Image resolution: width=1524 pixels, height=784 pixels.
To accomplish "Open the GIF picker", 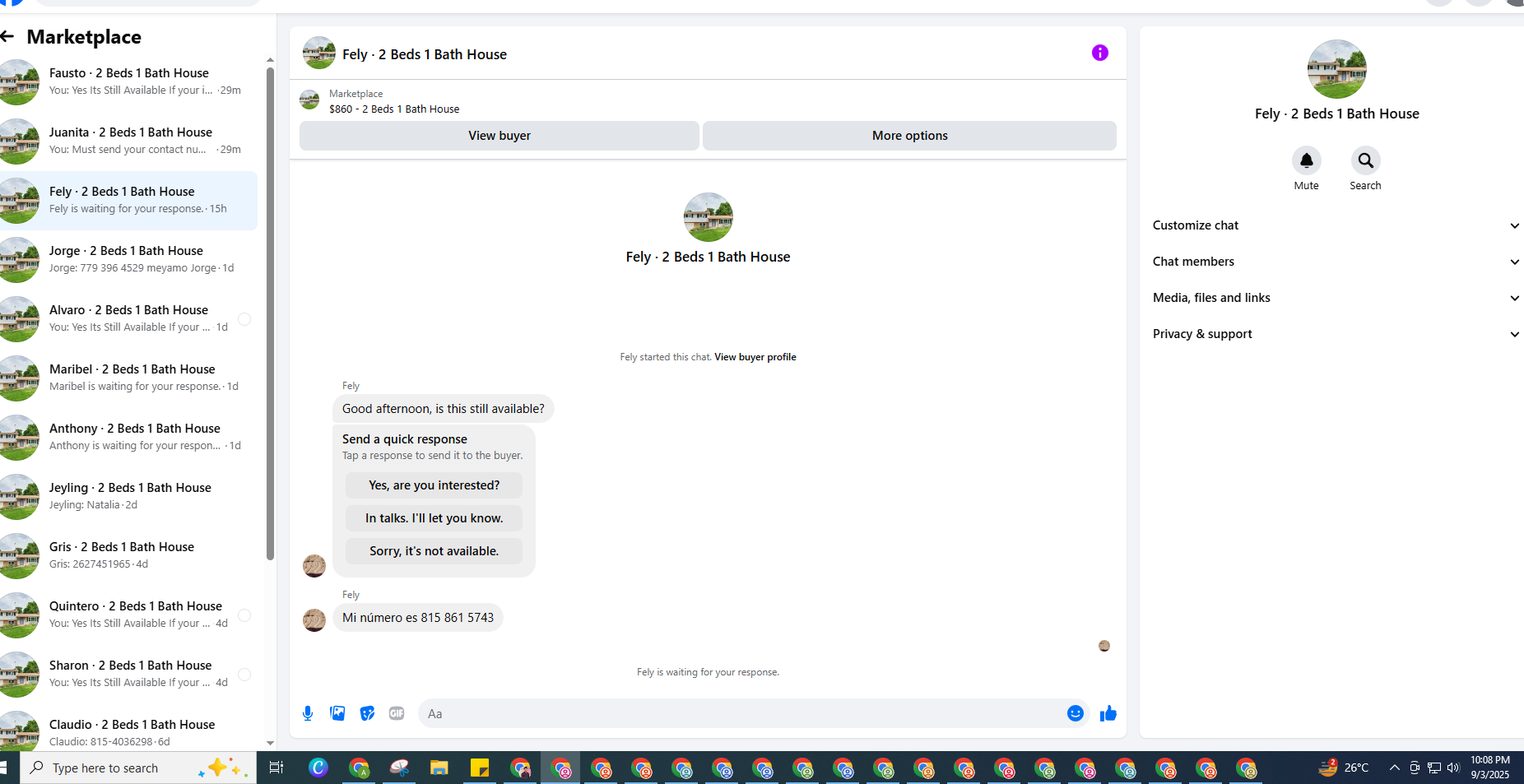I will pyautogui.click(x=397, y=713).
